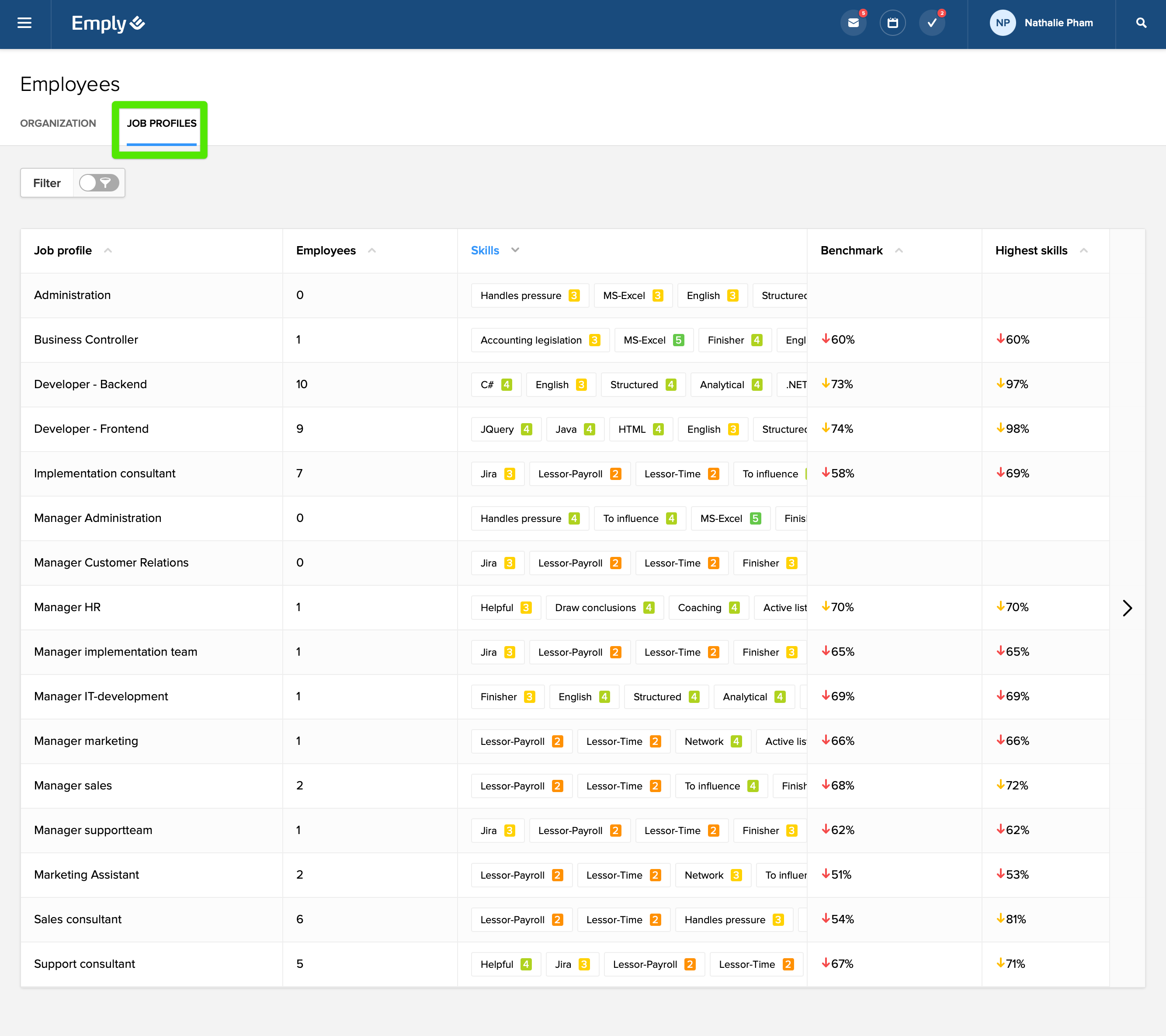The height and width of the screenshot is (1036, 1166).
Task: Open the Developer - Backend job profile
Action: (x=90, y=385)
